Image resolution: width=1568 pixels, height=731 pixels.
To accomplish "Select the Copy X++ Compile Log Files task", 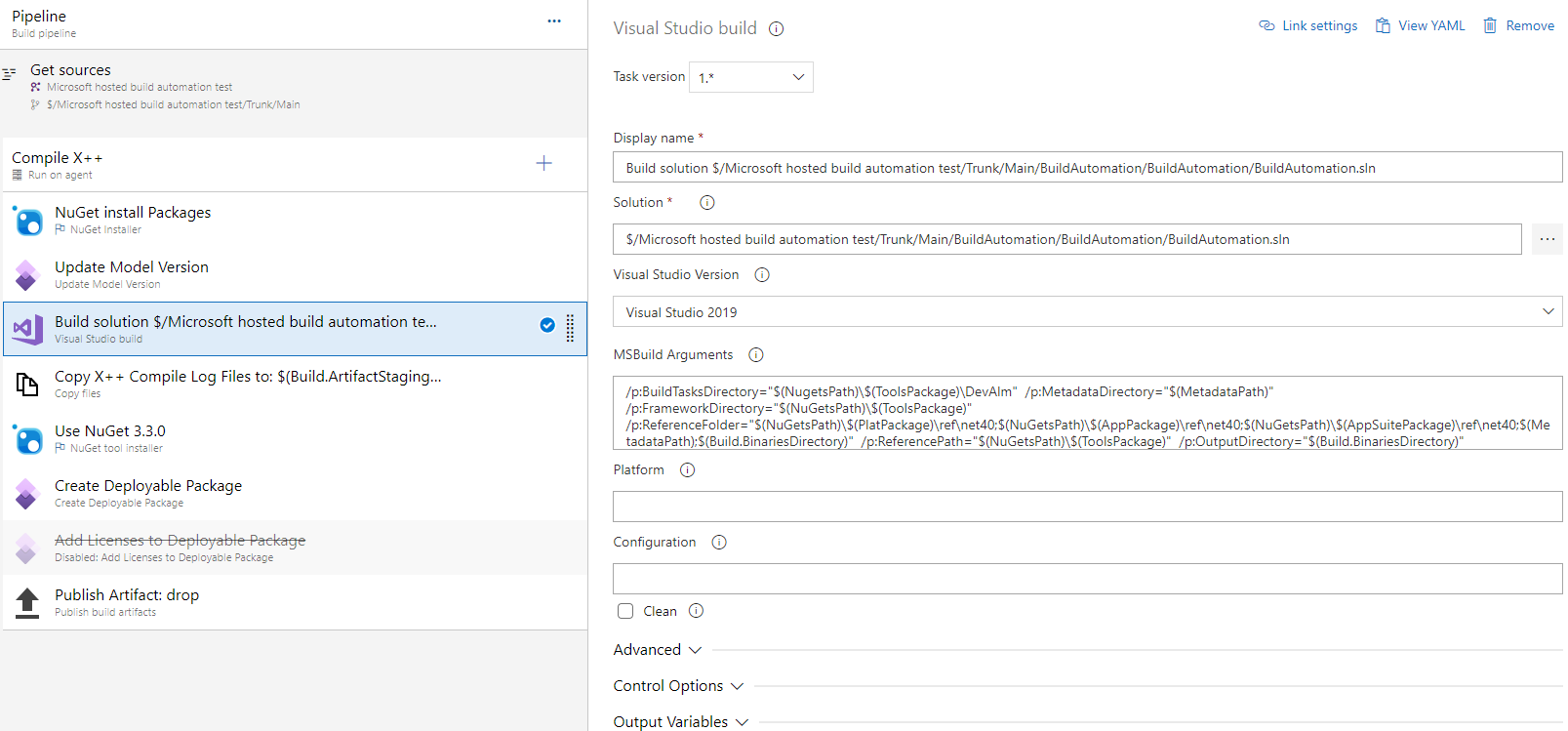I will pos(294,384).
